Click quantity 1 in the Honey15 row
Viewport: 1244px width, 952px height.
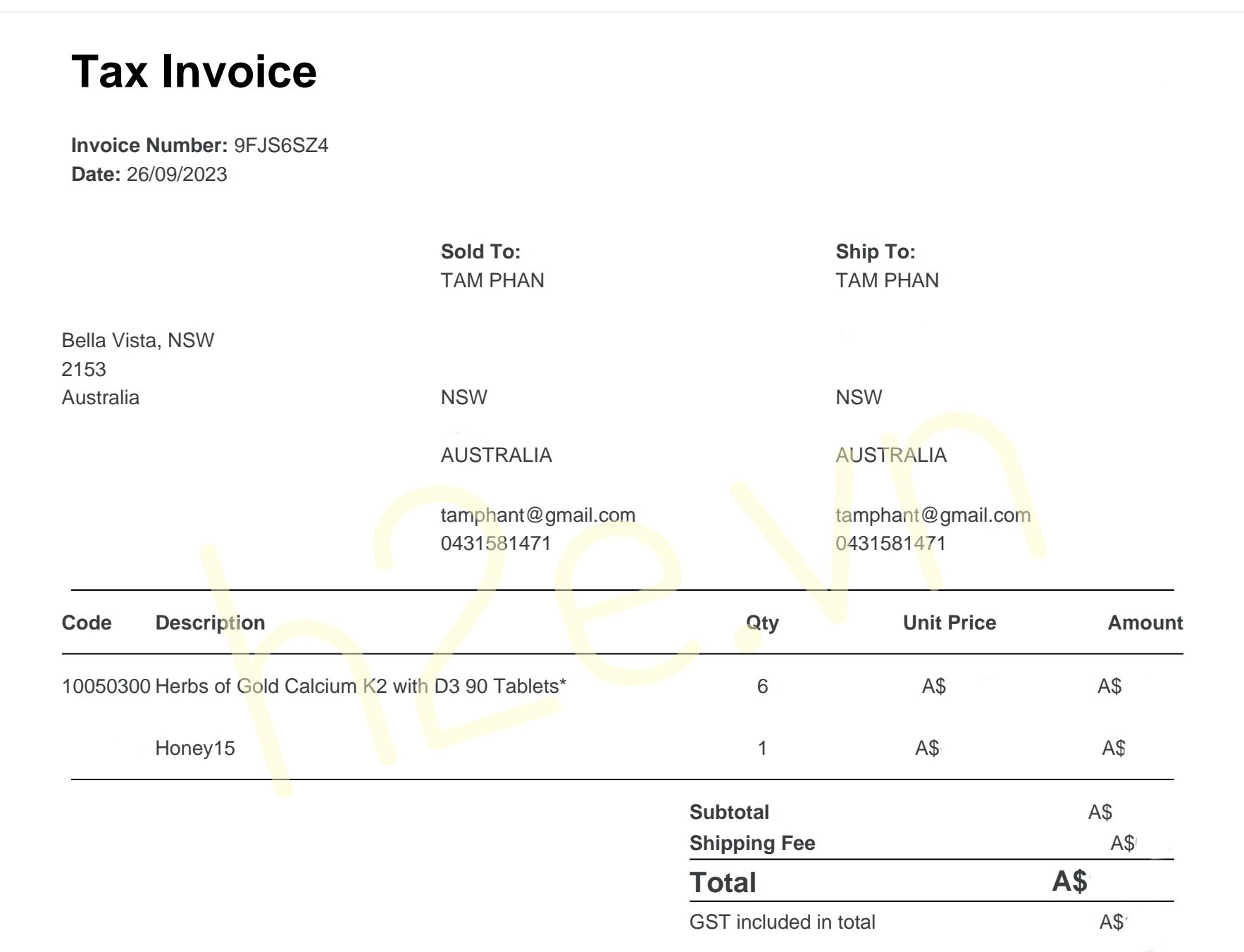tap(762, 749)
